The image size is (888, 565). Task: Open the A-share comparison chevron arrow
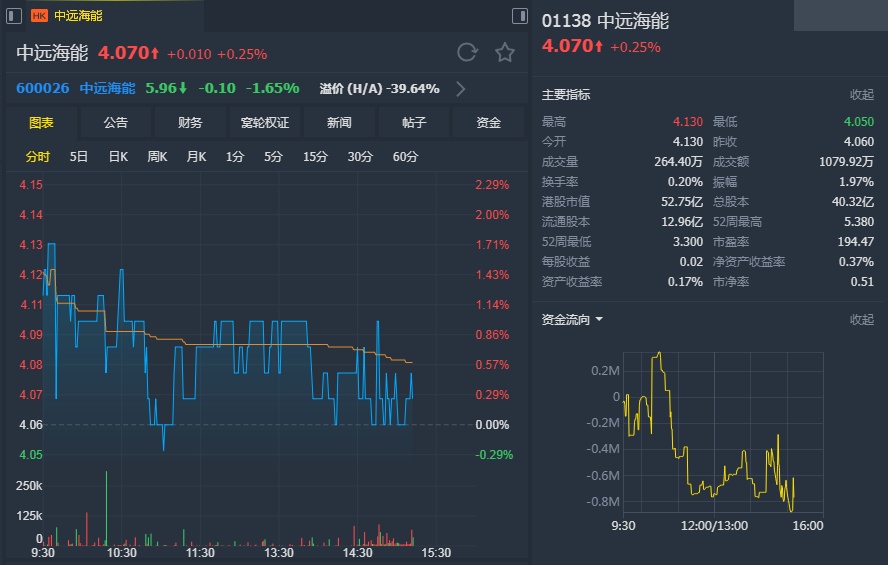[x=461, y=89]
